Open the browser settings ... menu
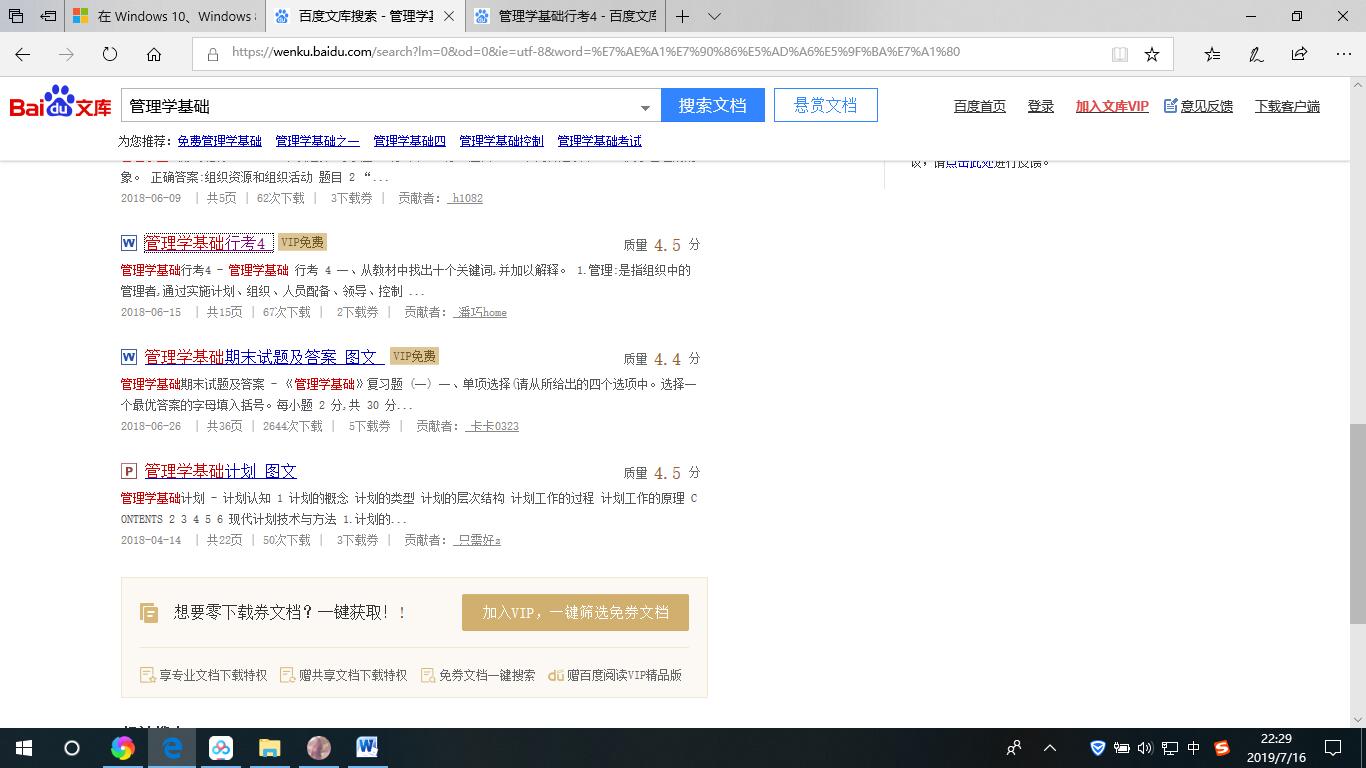 point(1344,54)
